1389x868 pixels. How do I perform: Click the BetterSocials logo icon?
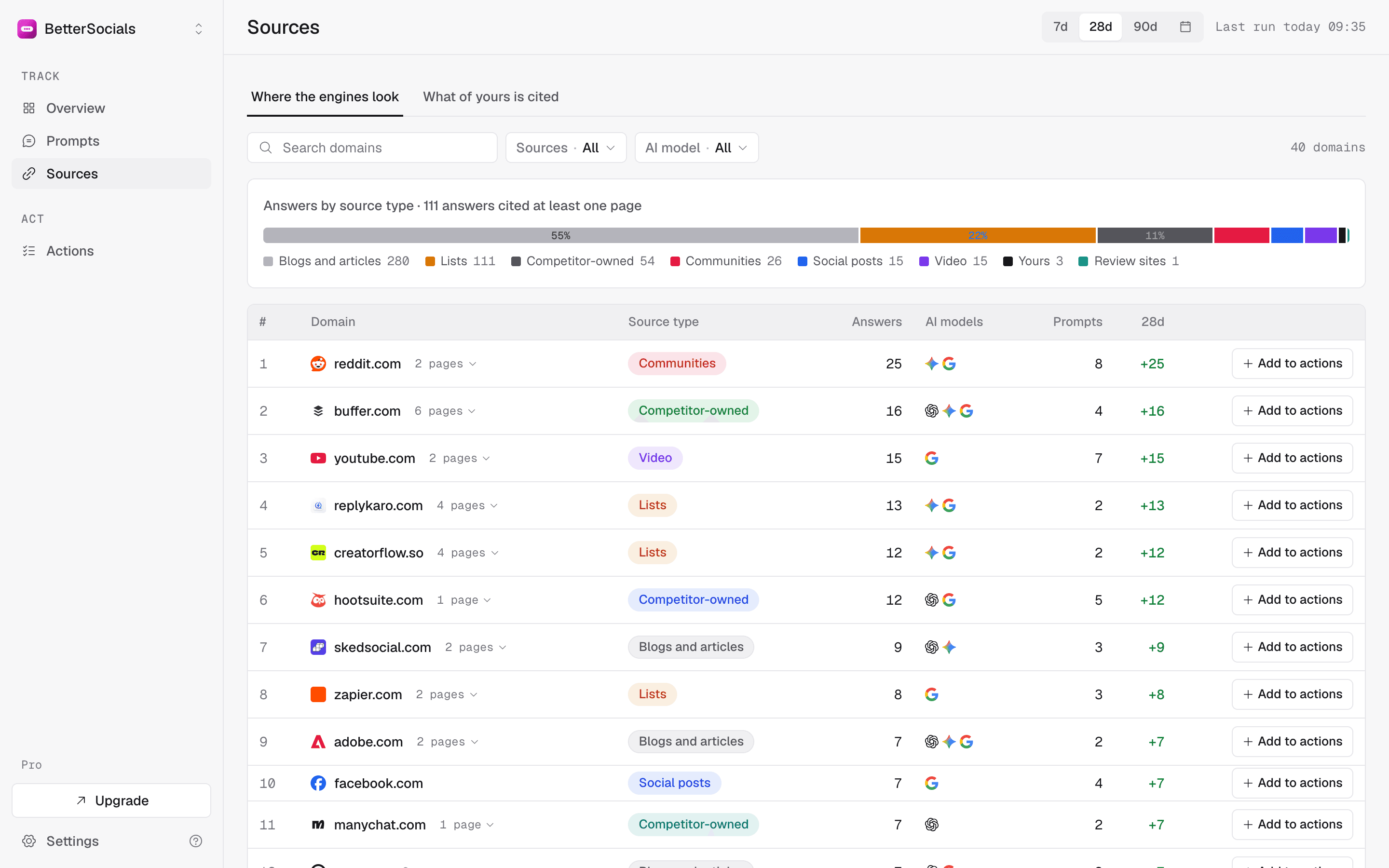[27, 29]
